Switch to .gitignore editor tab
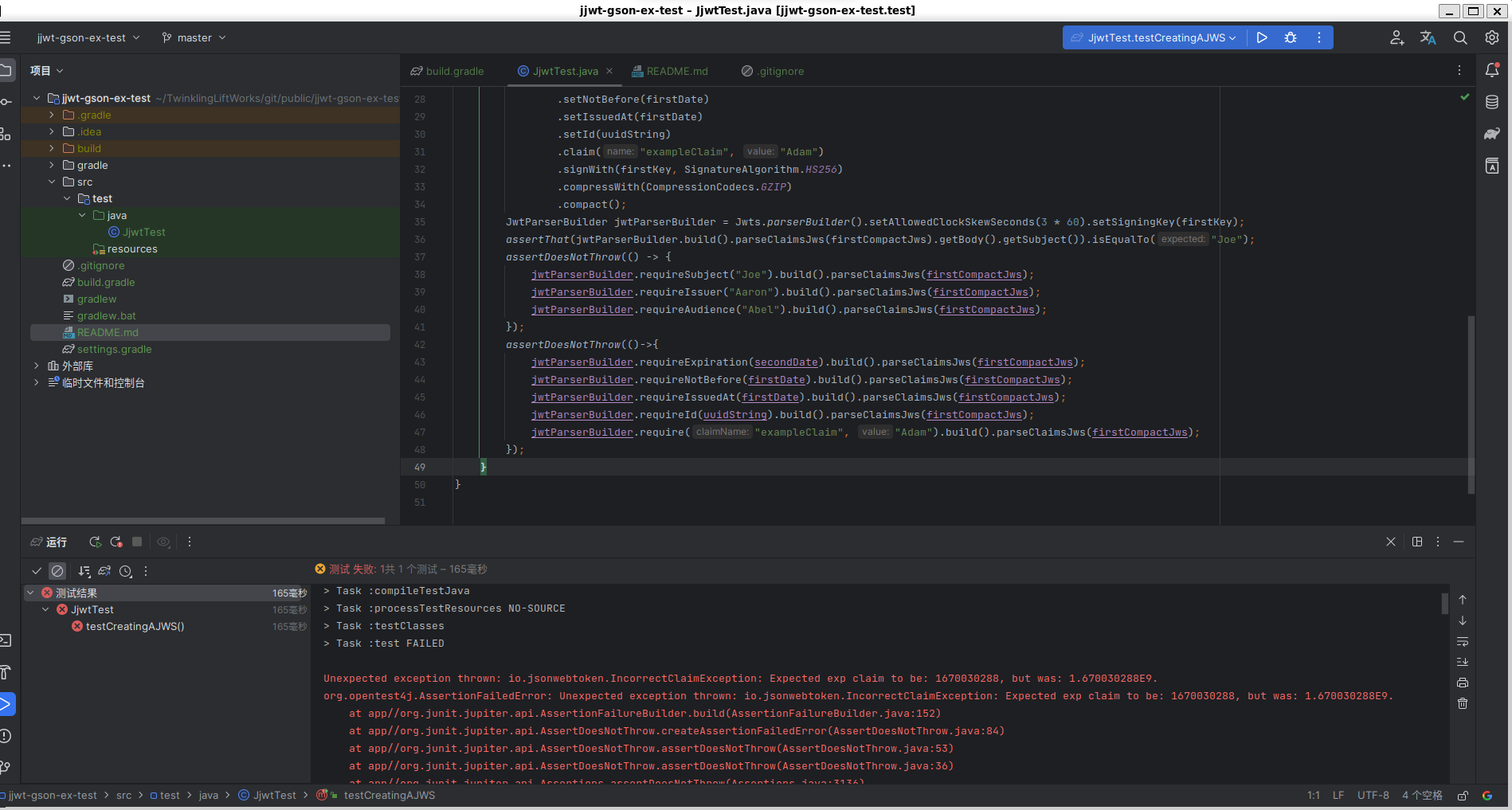The height and width of the screenshot is (810, 1512). click(x=773, y=71)
